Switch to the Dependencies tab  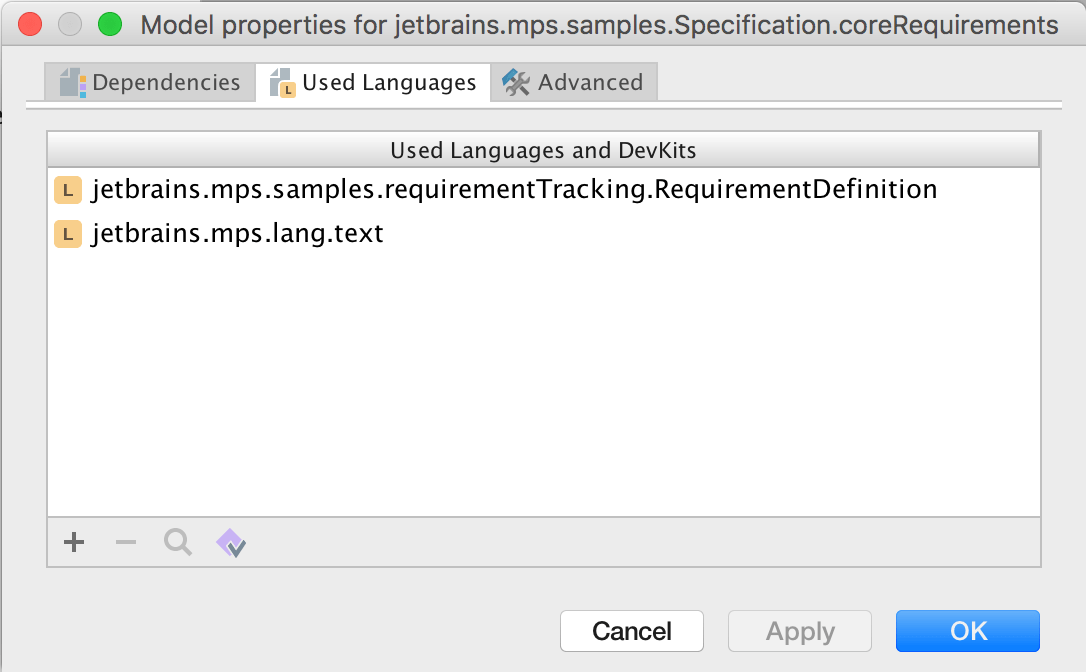point(166,83)
